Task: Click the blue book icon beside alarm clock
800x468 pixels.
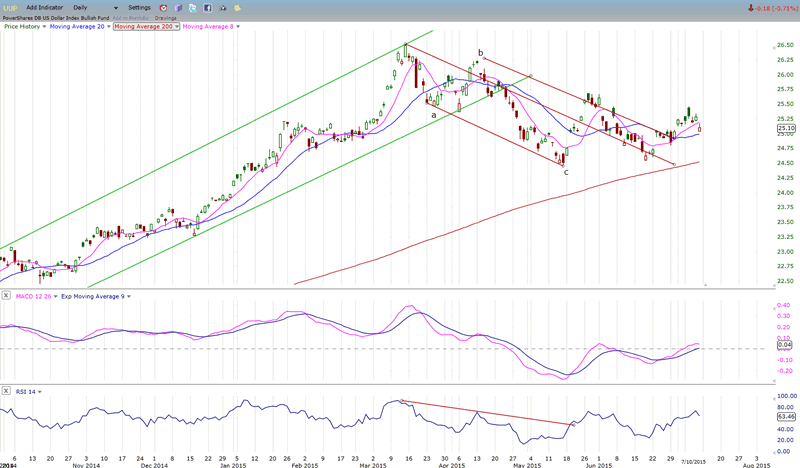Action: click(179, 7)
